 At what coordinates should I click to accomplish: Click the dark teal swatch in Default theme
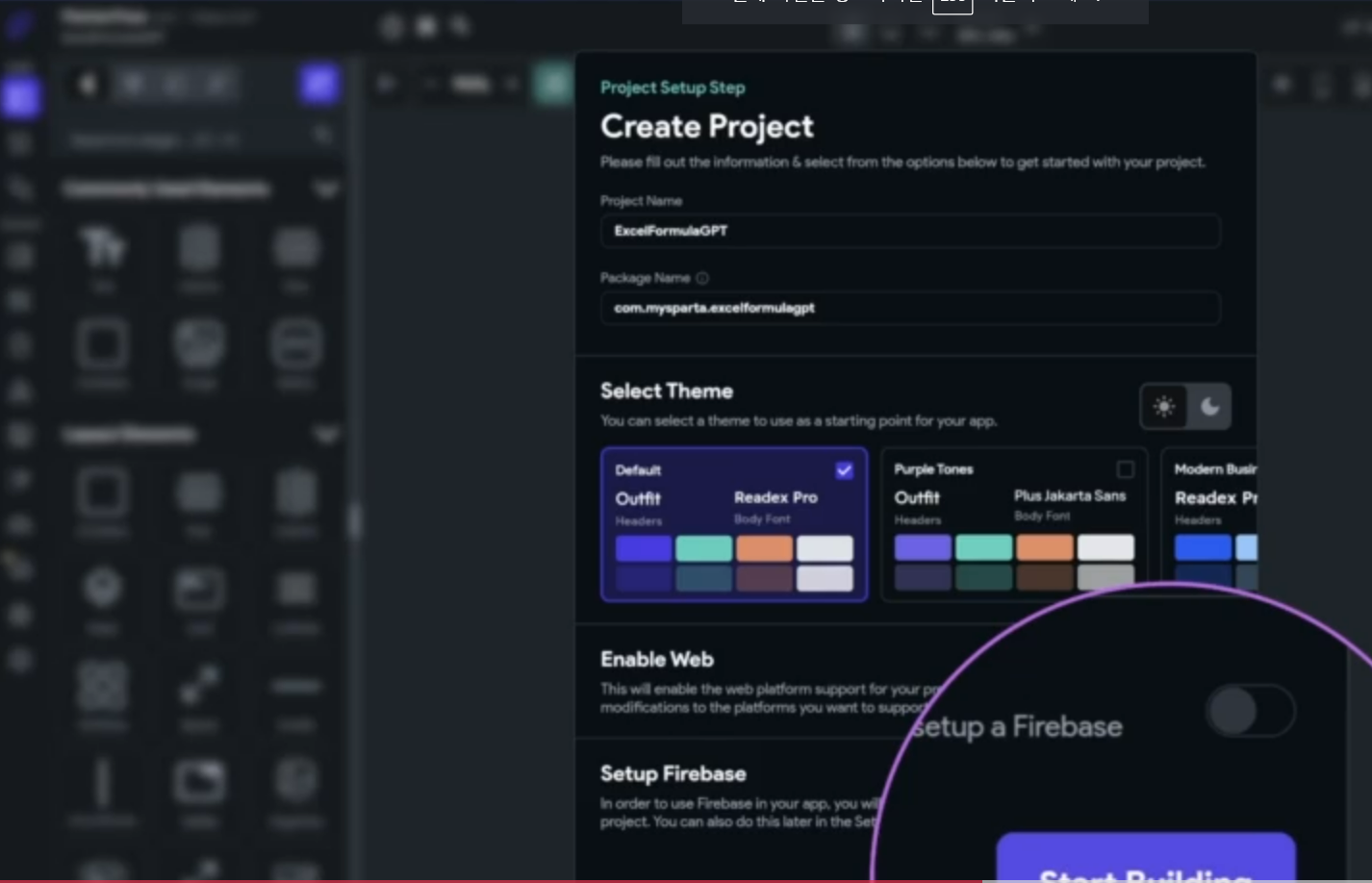704,578
